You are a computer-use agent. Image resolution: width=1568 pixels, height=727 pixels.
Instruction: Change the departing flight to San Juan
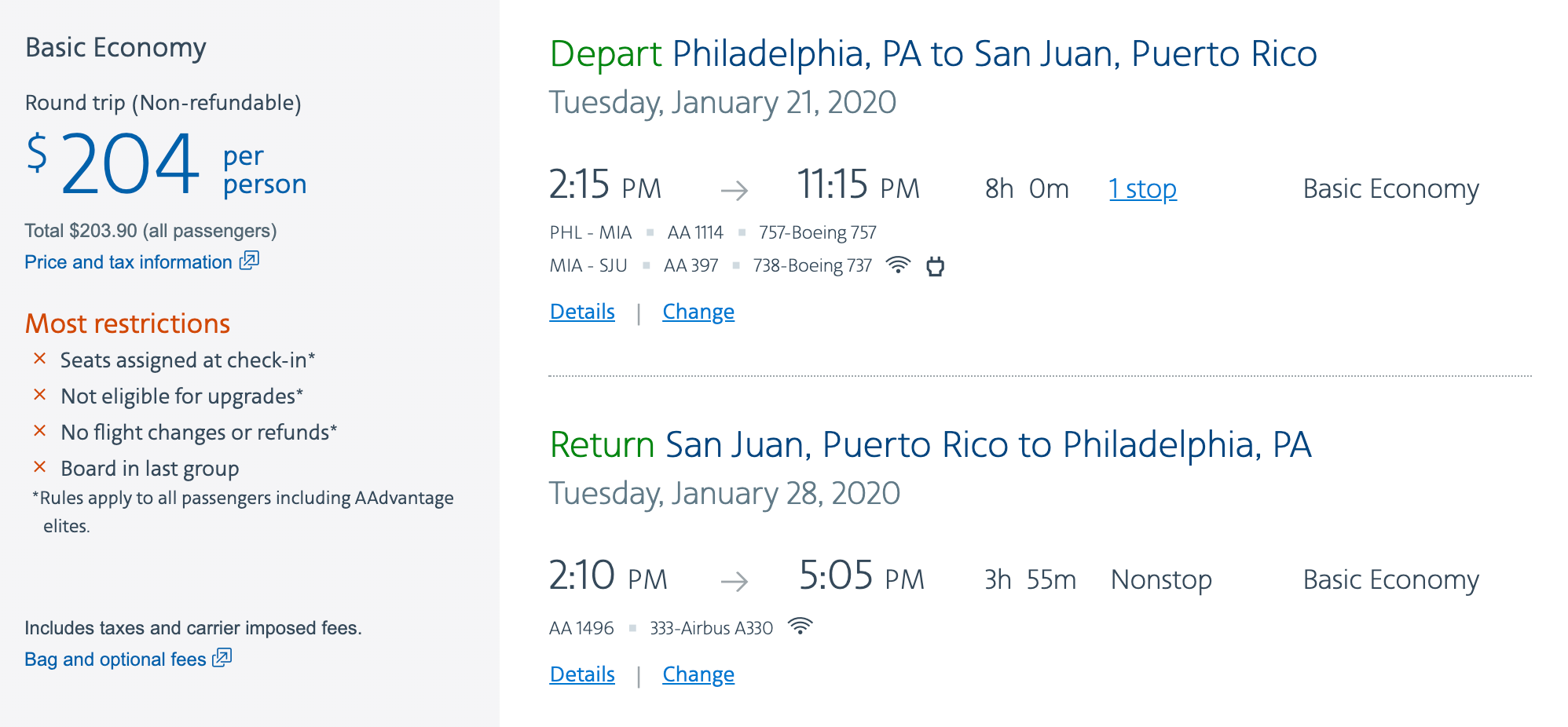698,312
